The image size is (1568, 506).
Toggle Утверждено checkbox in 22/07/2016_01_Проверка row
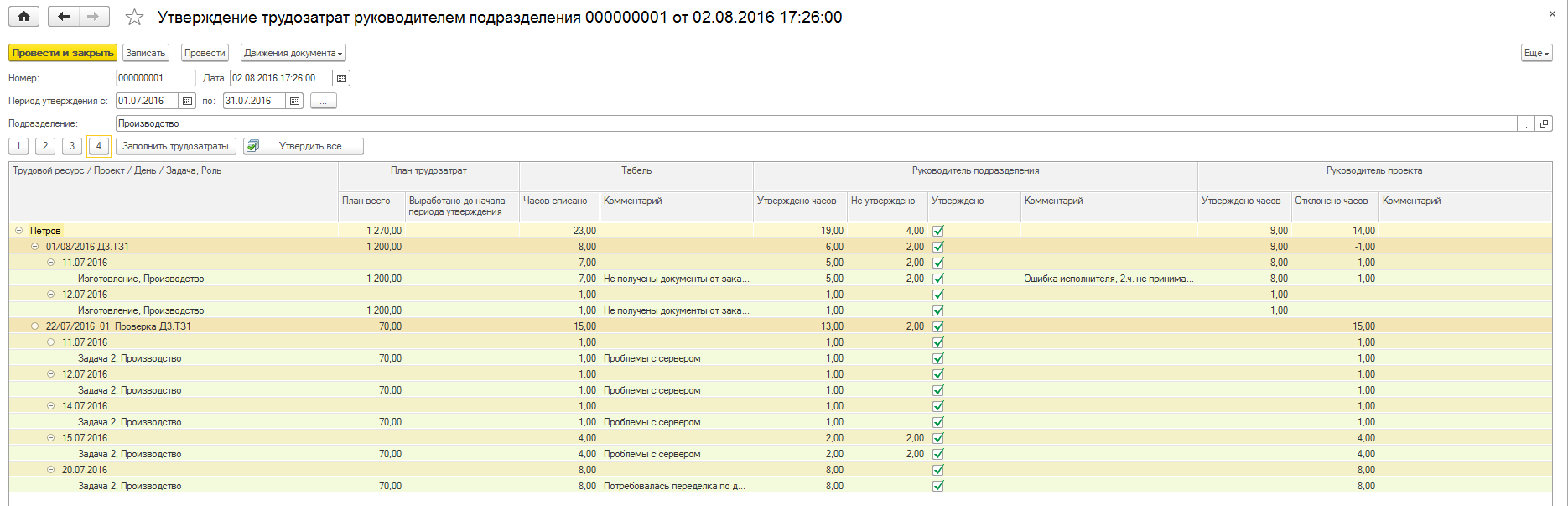point(938,326)
